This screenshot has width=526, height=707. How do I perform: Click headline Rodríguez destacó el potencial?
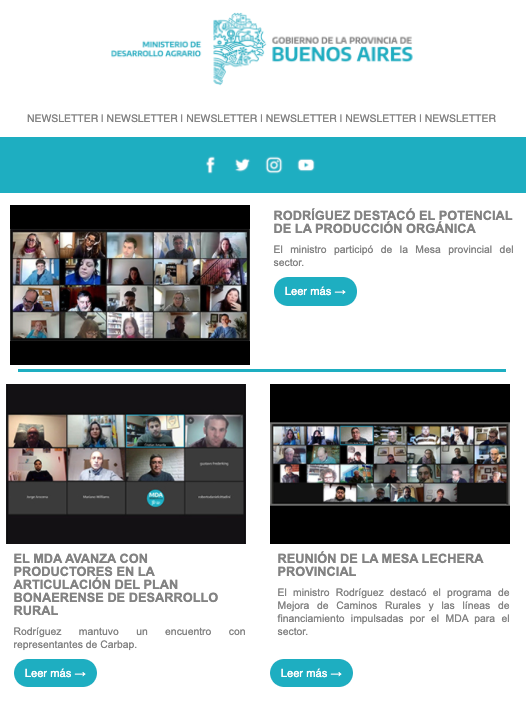click(393, 222)
